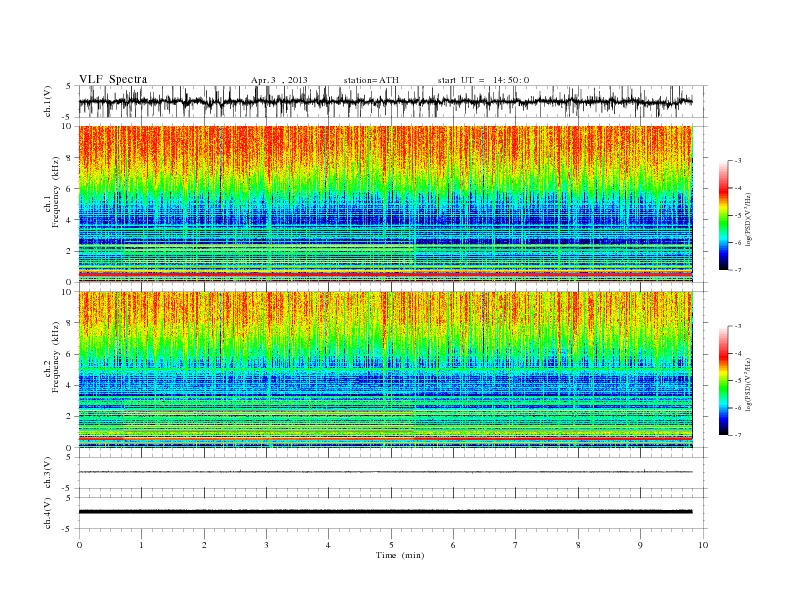Image resolution: width=792 pixels, height=612 pixels.
Task: Select the date text "Apr. 3, 2013"
Action: coord(279,80)
